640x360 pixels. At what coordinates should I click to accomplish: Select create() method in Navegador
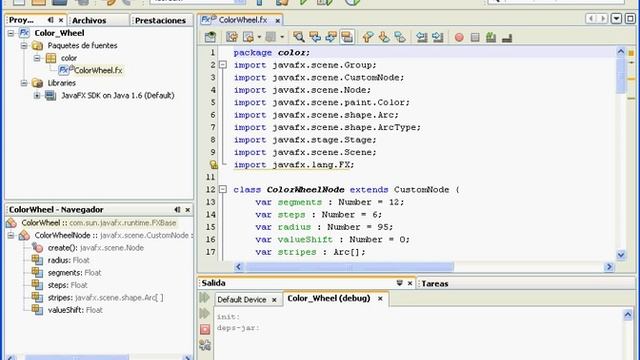[88, 248]
